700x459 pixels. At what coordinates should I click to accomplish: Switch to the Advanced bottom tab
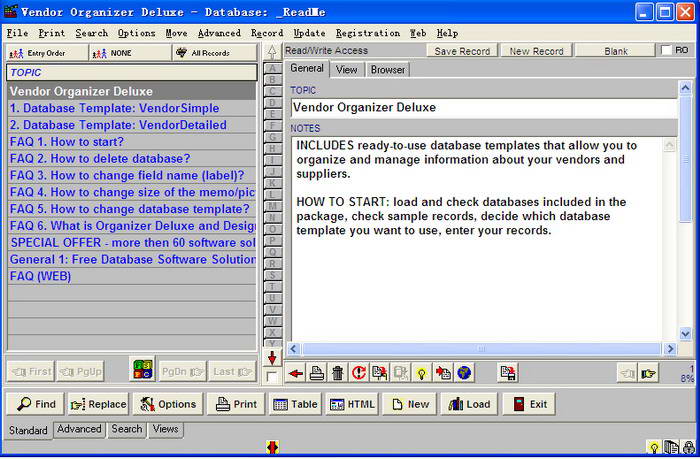pyautogui.click(x=79, y=429)
